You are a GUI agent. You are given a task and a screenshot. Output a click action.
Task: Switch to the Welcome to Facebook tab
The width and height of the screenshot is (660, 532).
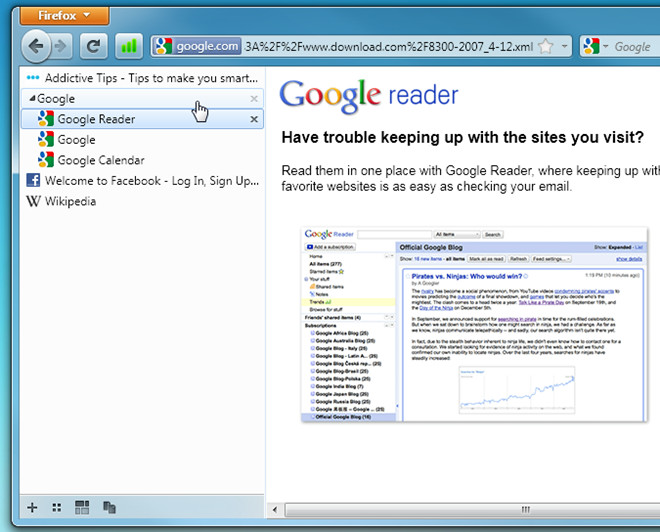pos(142,181)
